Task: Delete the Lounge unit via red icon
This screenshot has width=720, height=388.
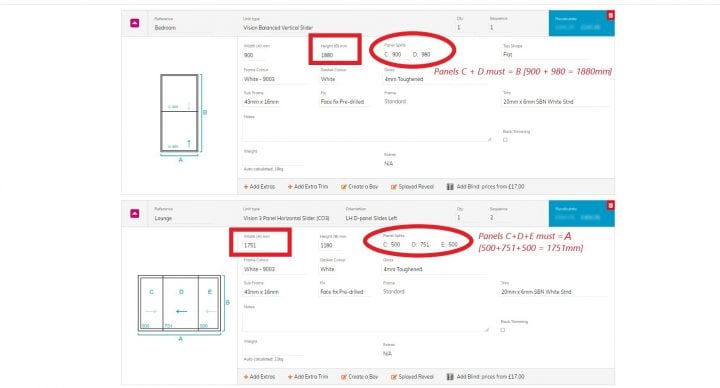Action: coord(610,205)
